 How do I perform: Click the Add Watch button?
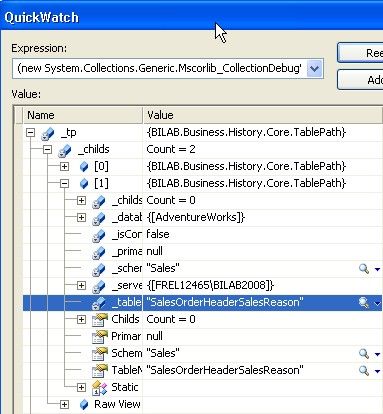pyautogui.click(x=360, y=80)
